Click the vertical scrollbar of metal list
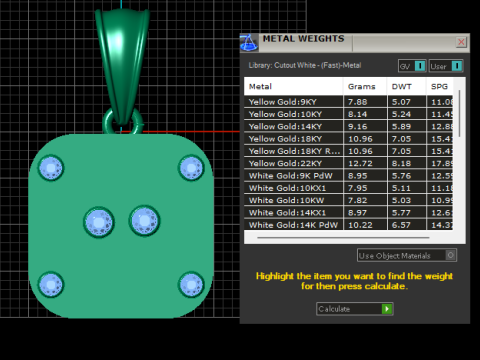This screenshot has width=480, height=360. (460, 113)
